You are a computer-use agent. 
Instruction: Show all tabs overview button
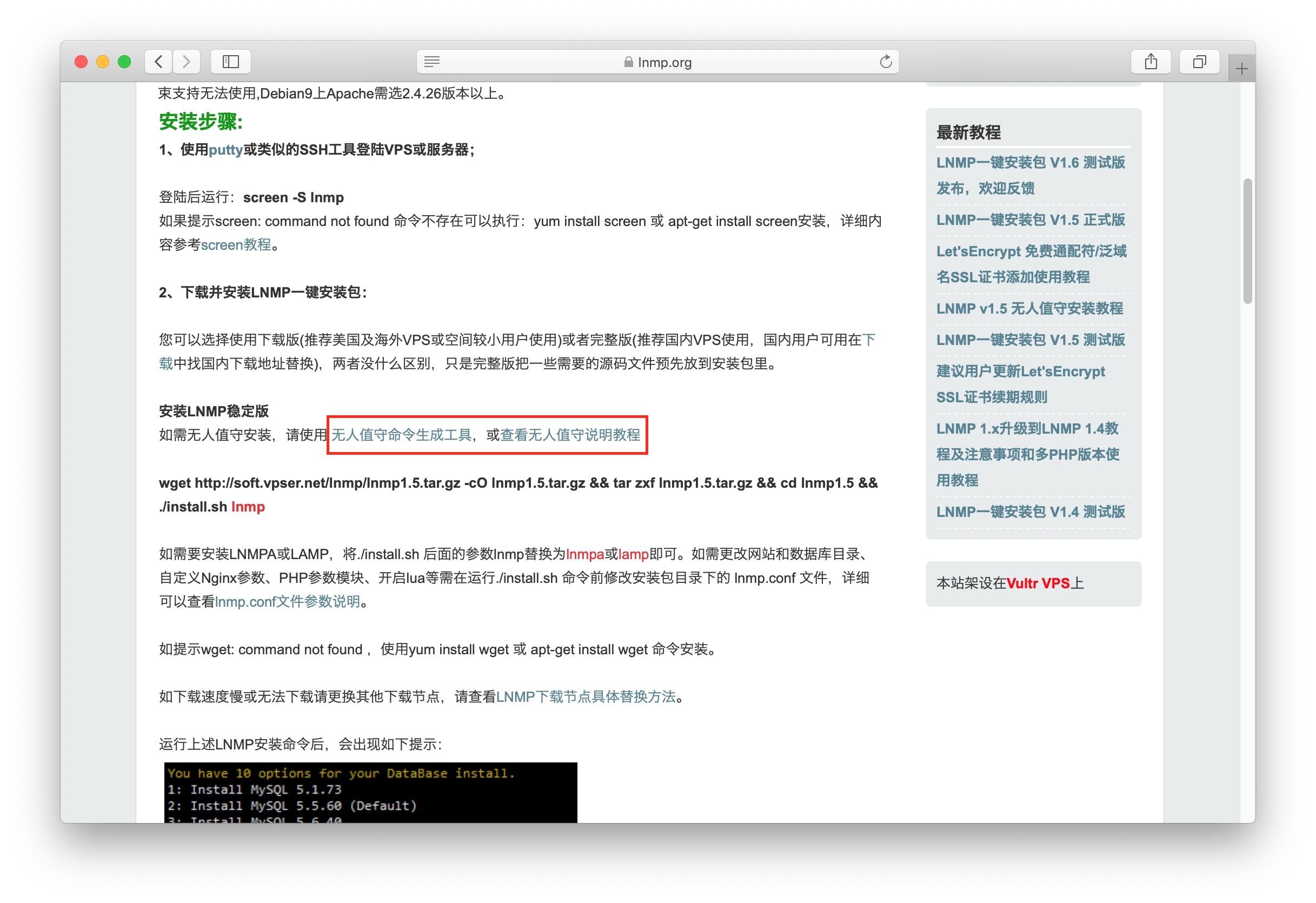click(x=1199, y=61)
